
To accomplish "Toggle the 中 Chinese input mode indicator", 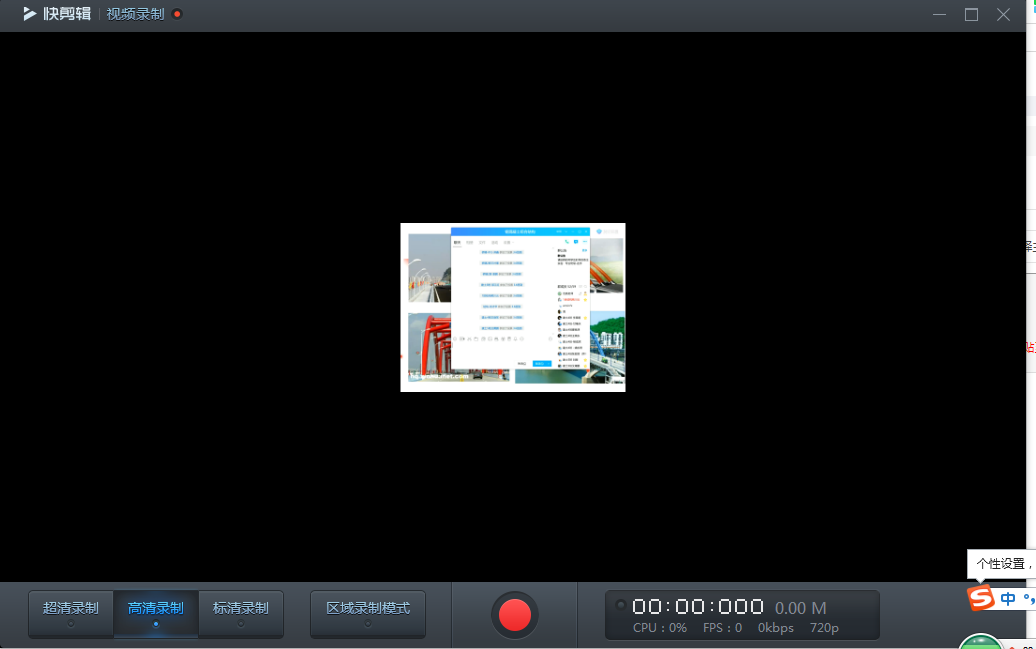I will pos(1008,599).
